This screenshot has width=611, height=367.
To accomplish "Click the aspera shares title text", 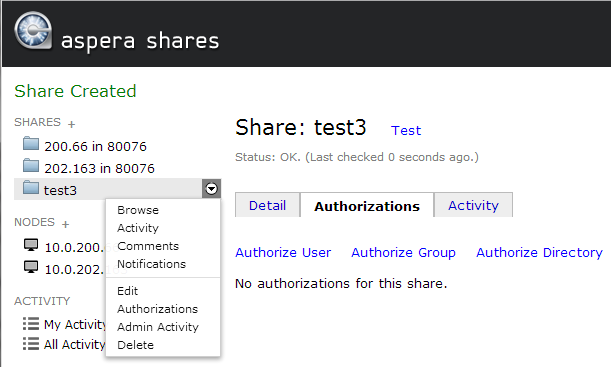I will coord(140,41).
